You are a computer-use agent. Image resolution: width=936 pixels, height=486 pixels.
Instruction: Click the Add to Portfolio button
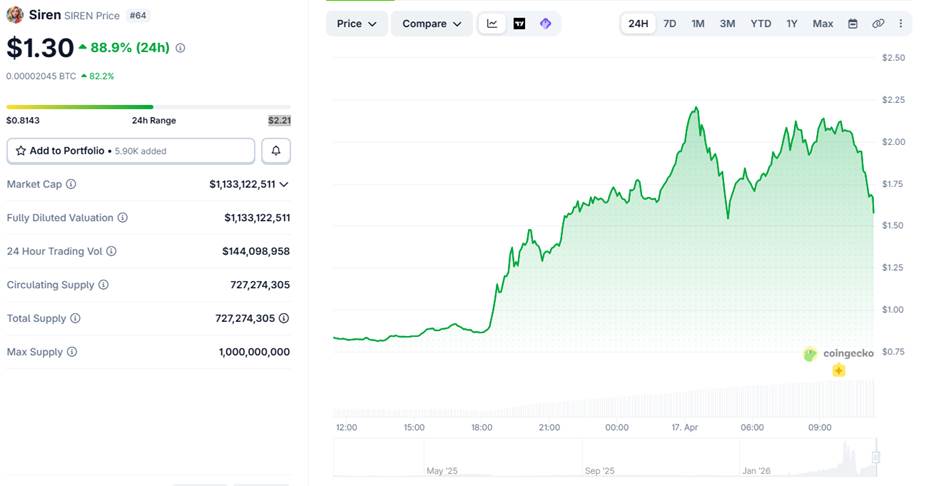pyautogui.click(x=130, y=151)
